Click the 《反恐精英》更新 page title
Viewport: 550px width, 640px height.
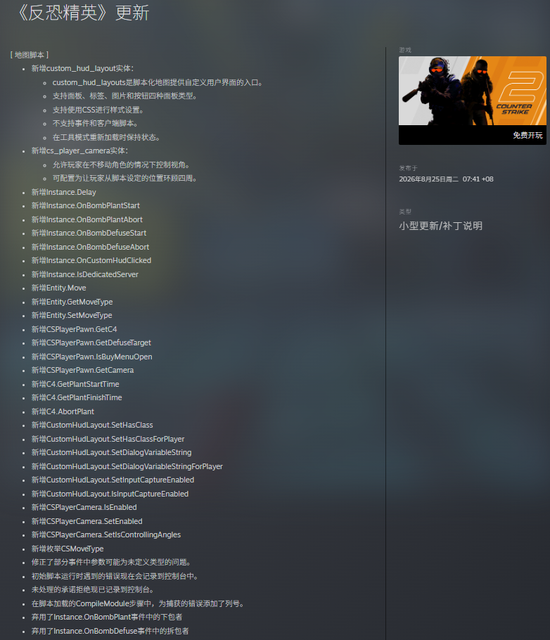pos(84,13)
